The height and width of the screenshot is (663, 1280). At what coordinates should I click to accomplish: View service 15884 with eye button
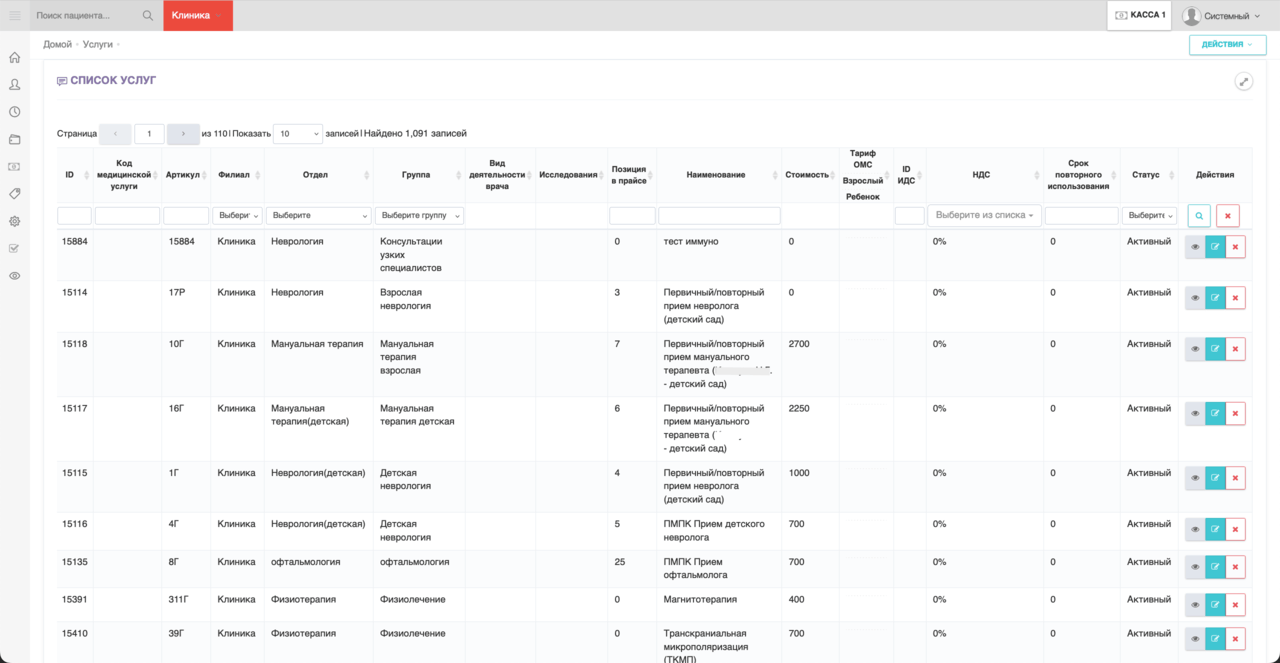point(1195,247)
